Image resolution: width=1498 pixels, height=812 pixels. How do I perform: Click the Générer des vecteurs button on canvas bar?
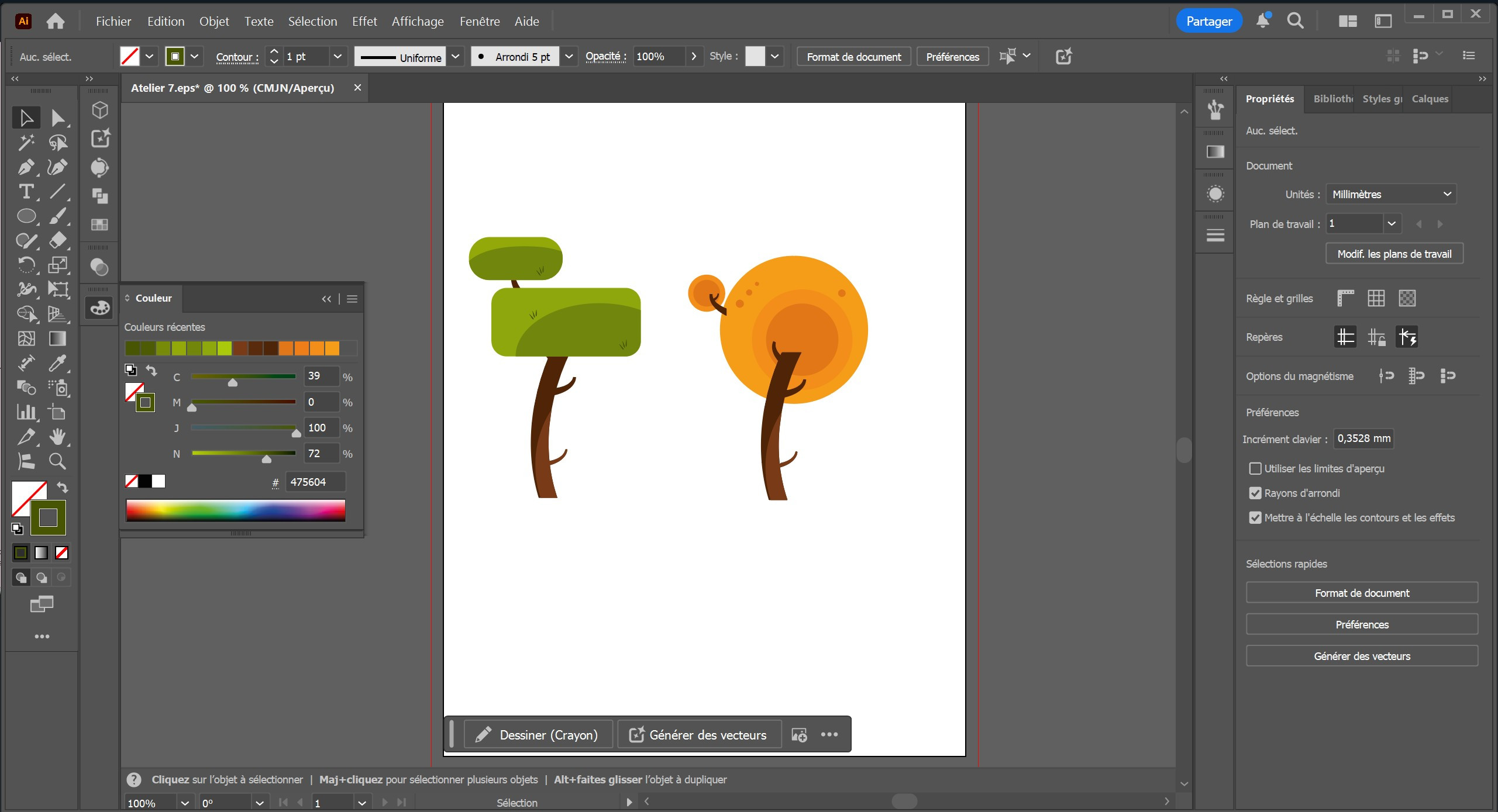point(699,735)
